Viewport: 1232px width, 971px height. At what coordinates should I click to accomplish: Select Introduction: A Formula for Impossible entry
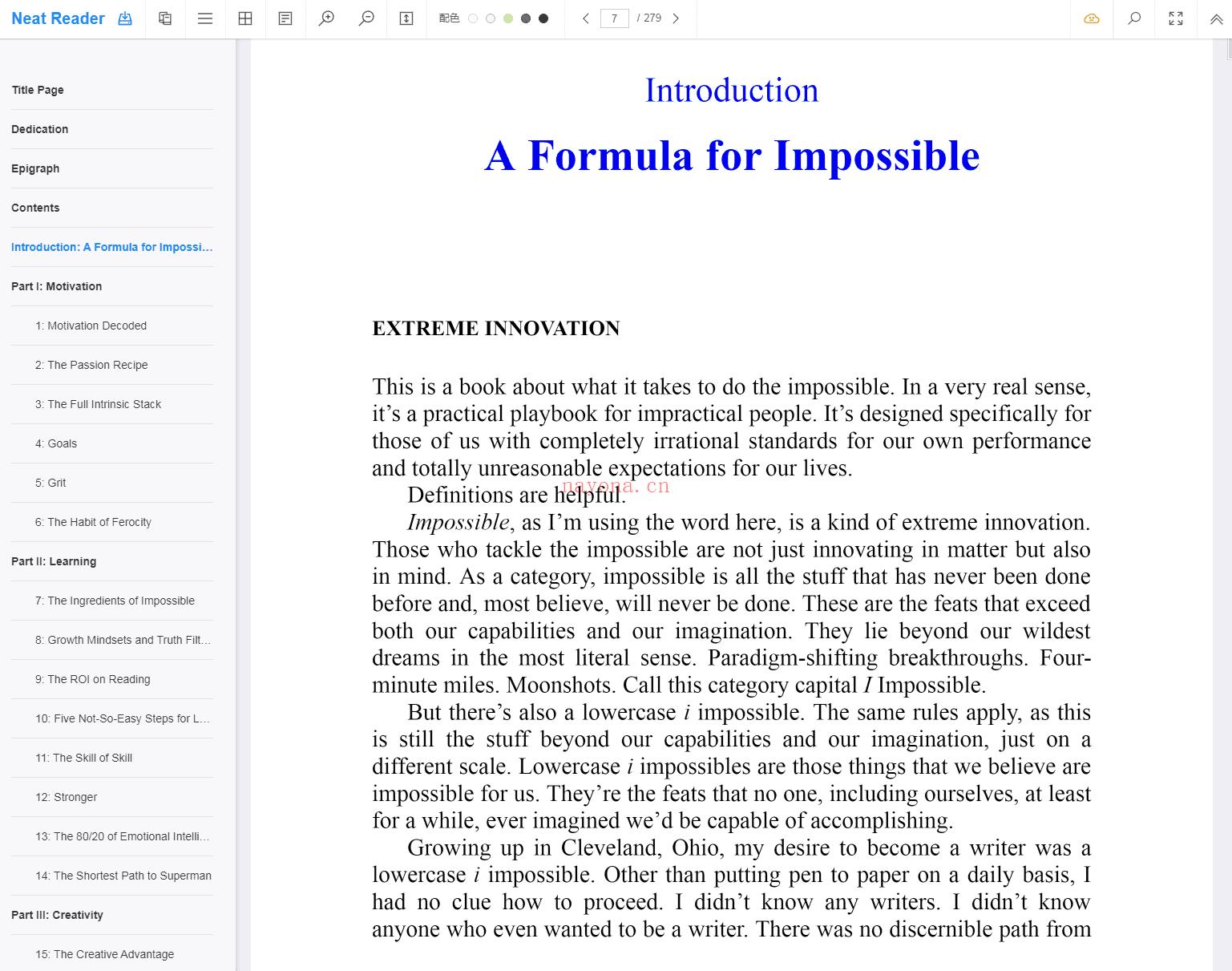(x=112, y=247)
